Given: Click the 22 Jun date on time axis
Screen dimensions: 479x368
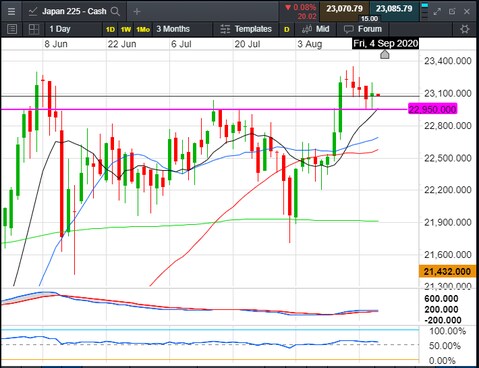Looking at the screenshot, I should [x=122, y=44].
